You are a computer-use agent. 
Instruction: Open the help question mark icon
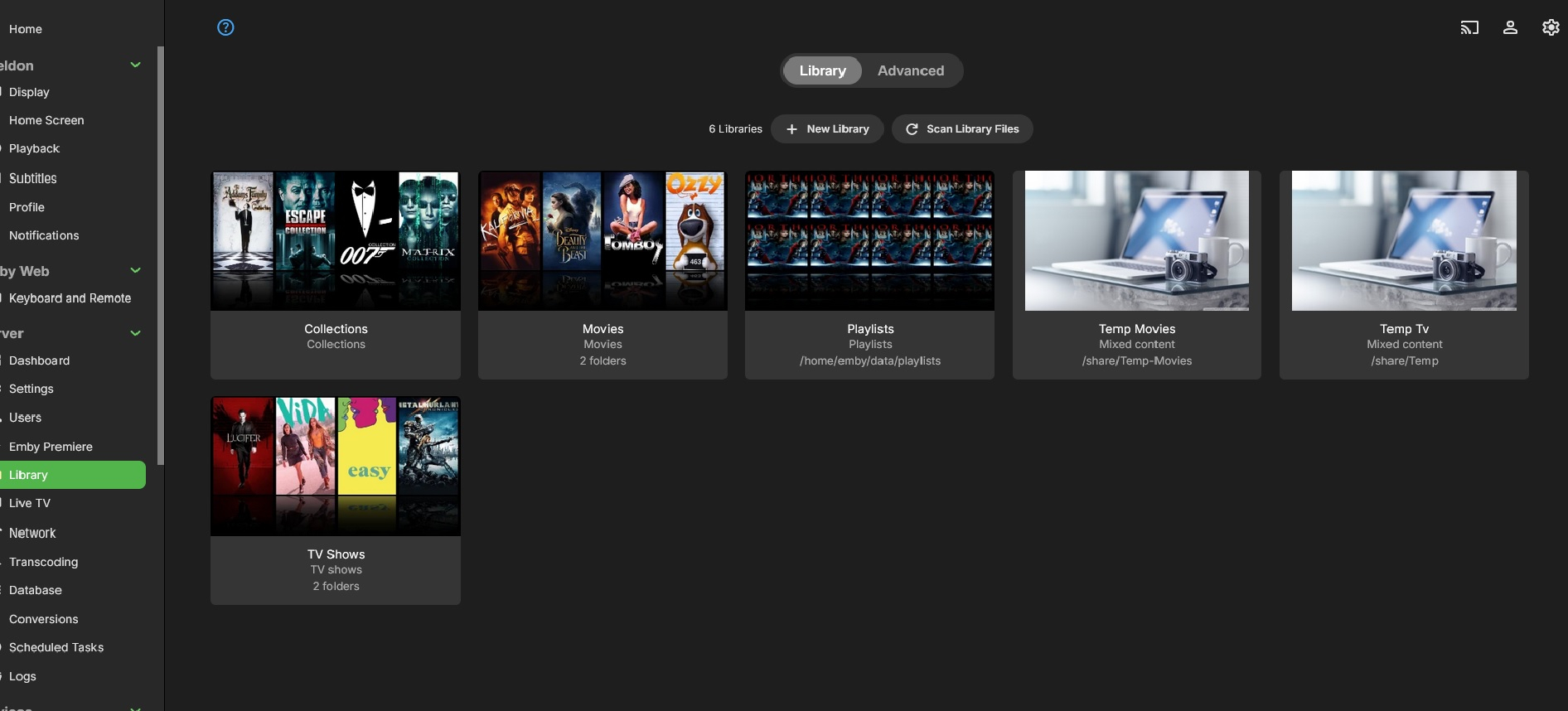[x=225, y=27]
